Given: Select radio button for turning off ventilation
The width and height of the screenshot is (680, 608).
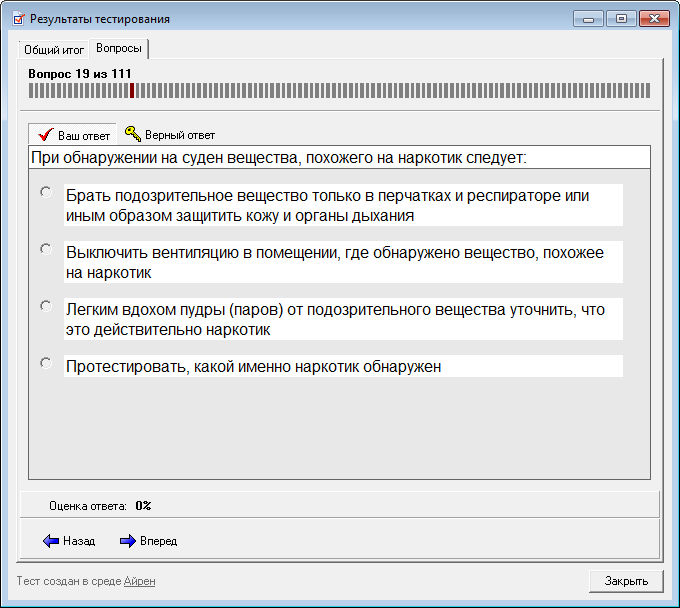Looking at the screenshot, I should 45,249.
